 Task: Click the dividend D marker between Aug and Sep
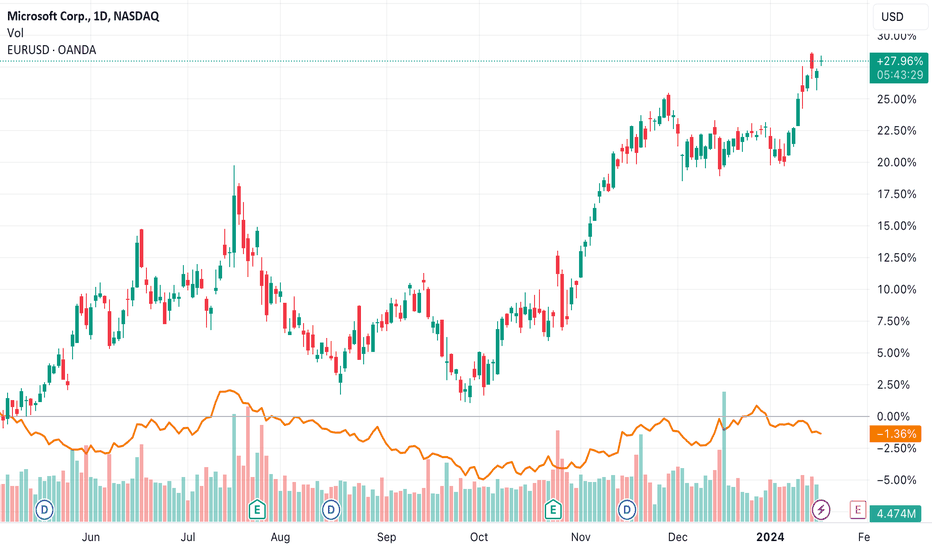pos(330,510)
